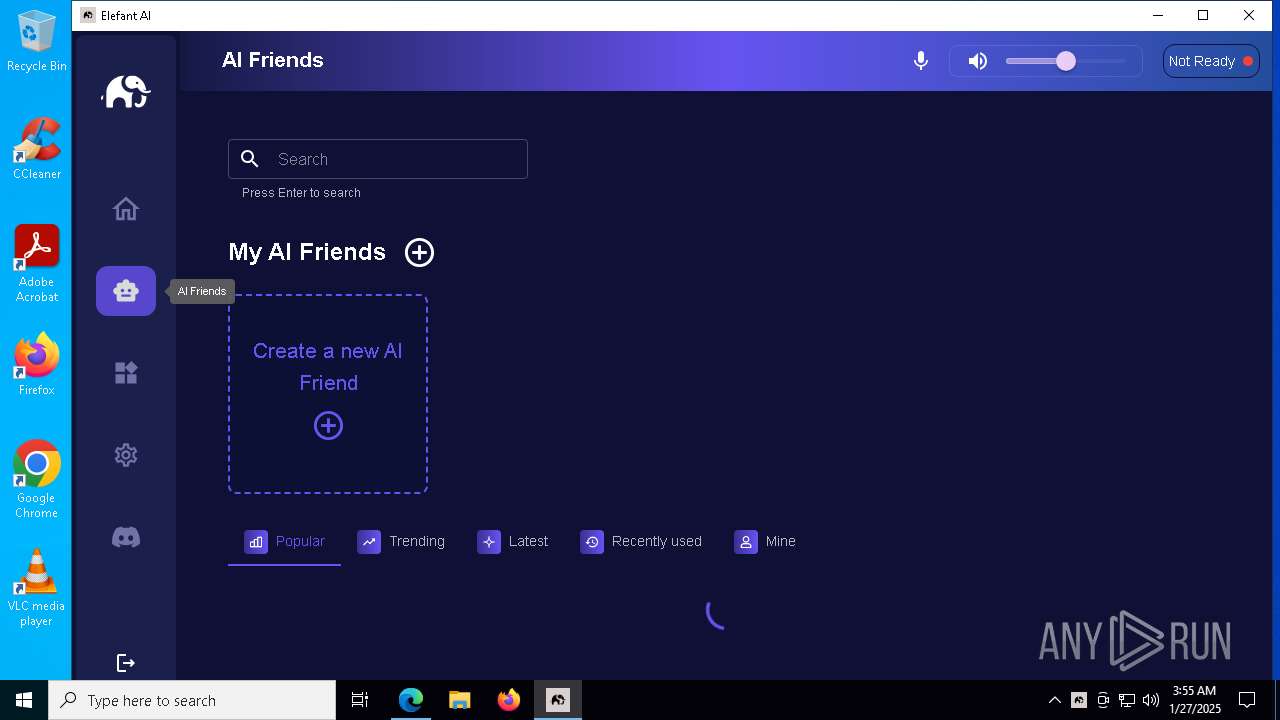Viewport: 1280px width, 720px height.
Task: Open the Home page from sidebar
Action: coord(126,209)
